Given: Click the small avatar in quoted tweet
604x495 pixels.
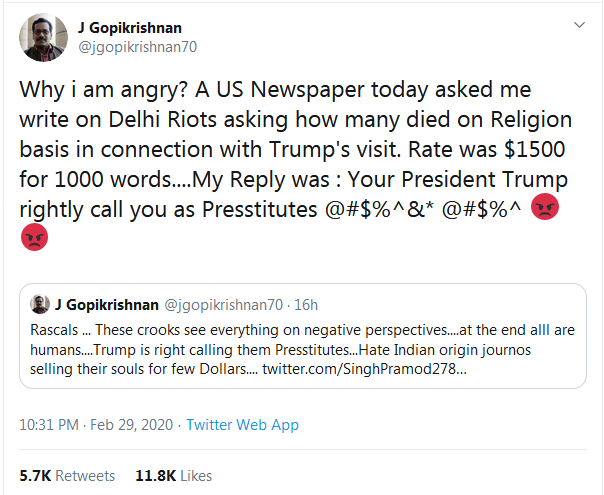Looking at the screenshot, I should tap(41, 304).
